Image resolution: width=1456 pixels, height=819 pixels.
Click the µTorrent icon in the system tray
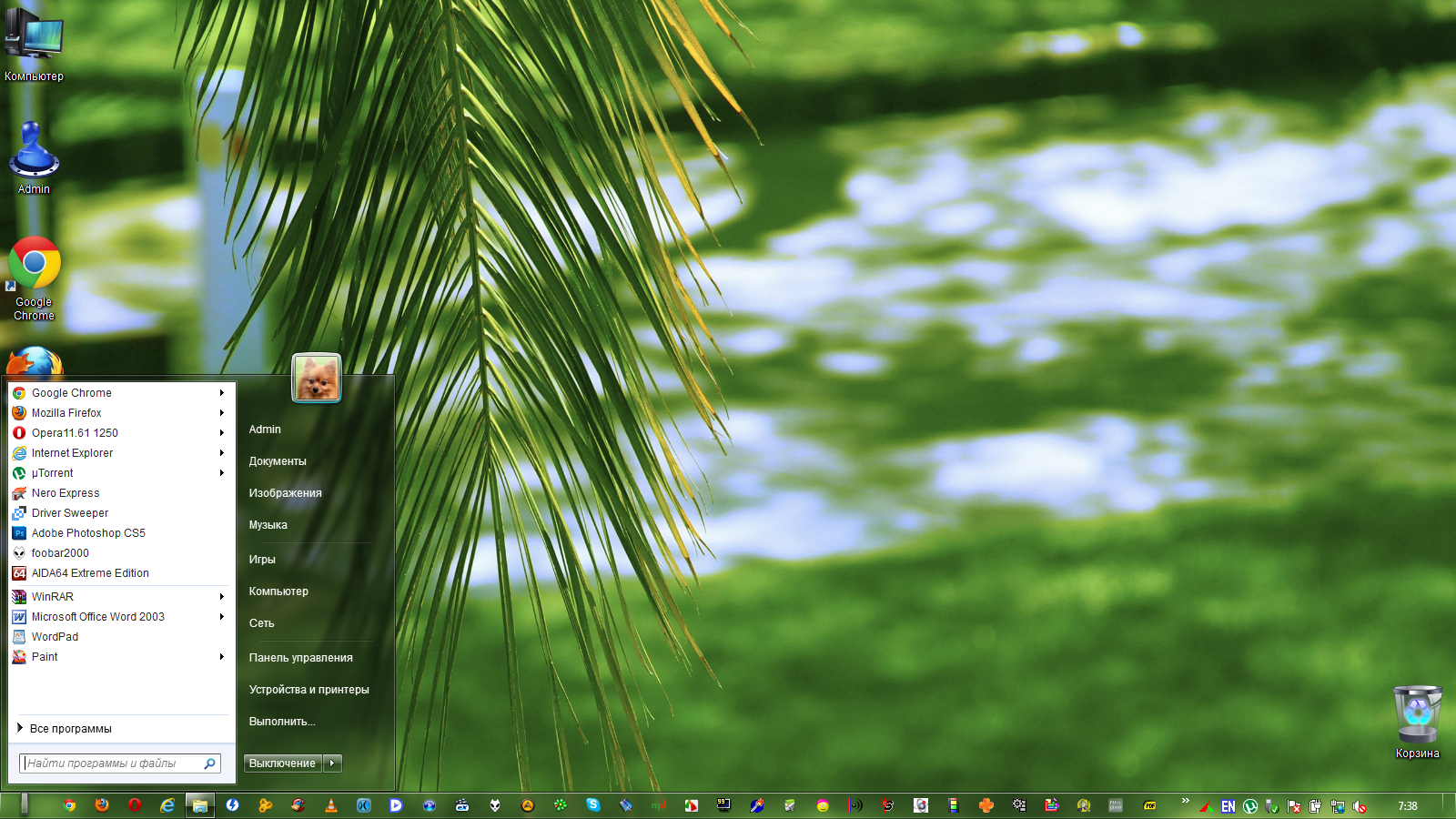pos(1250,806)
